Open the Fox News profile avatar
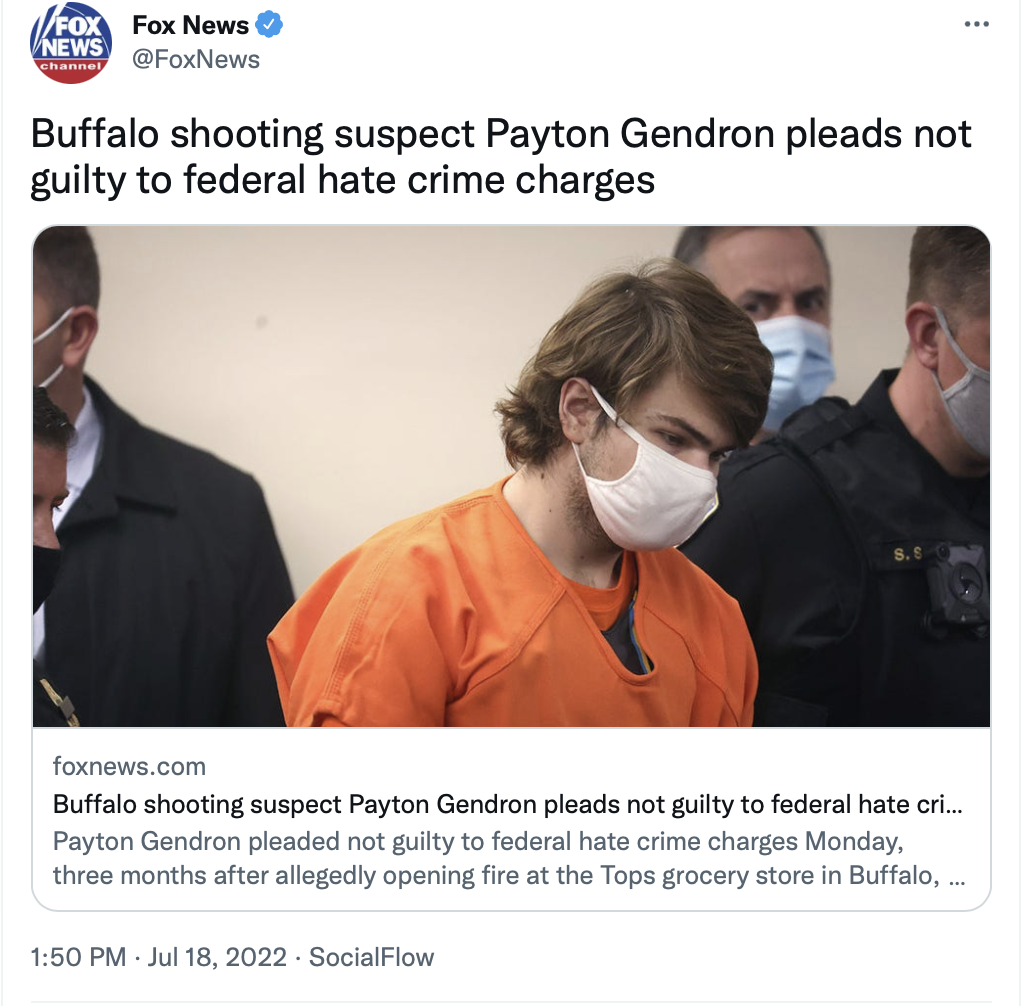Viewport: 1032px width, 1006px height. 70,43
